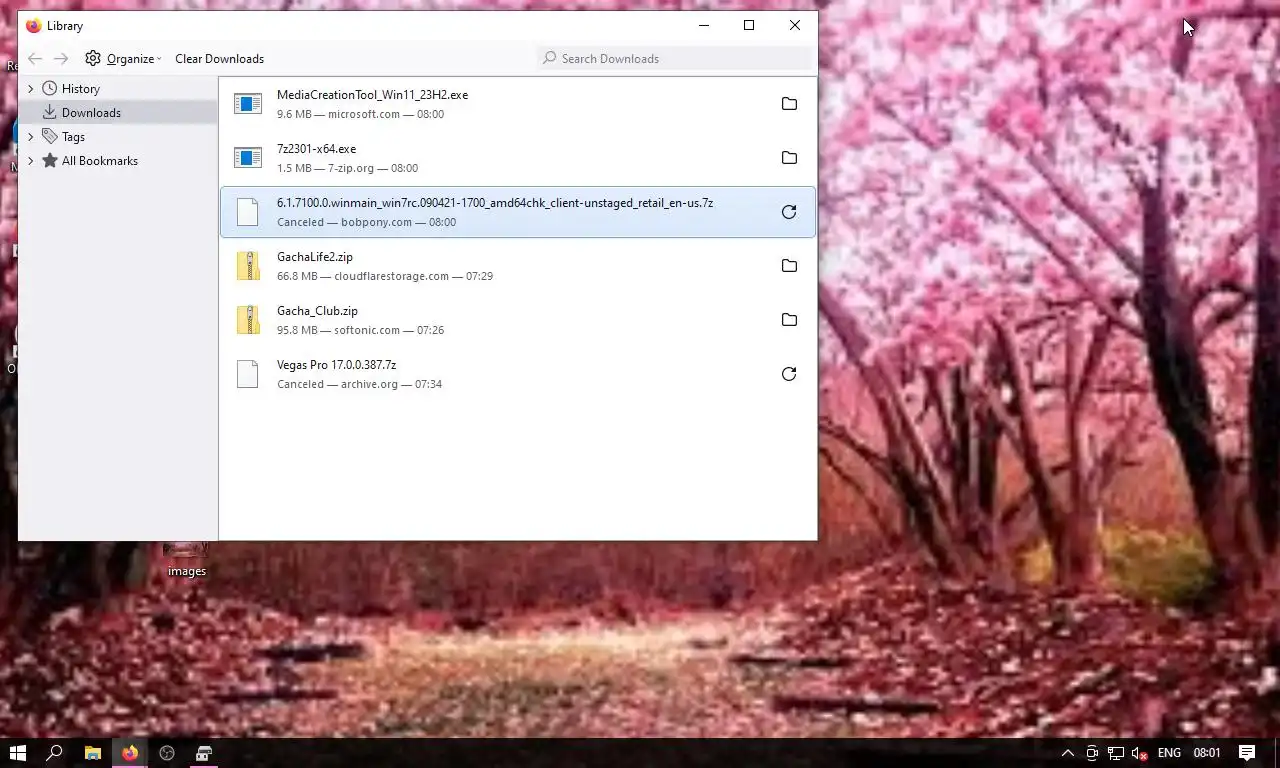Focus the Search Downloads field
This screenshot has width=1280, height=768.
[x=676, y=59]
